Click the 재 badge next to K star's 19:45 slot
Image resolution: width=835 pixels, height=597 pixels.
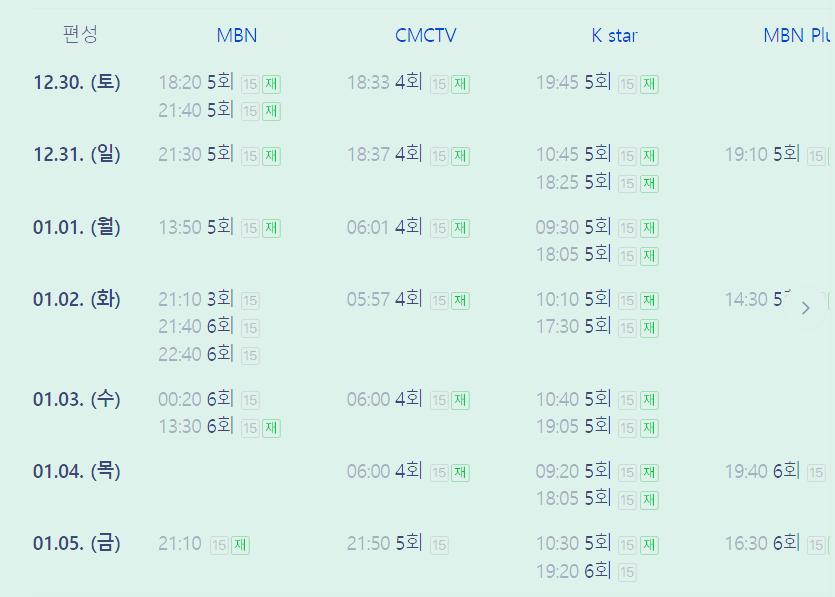[x=648, y=84]
